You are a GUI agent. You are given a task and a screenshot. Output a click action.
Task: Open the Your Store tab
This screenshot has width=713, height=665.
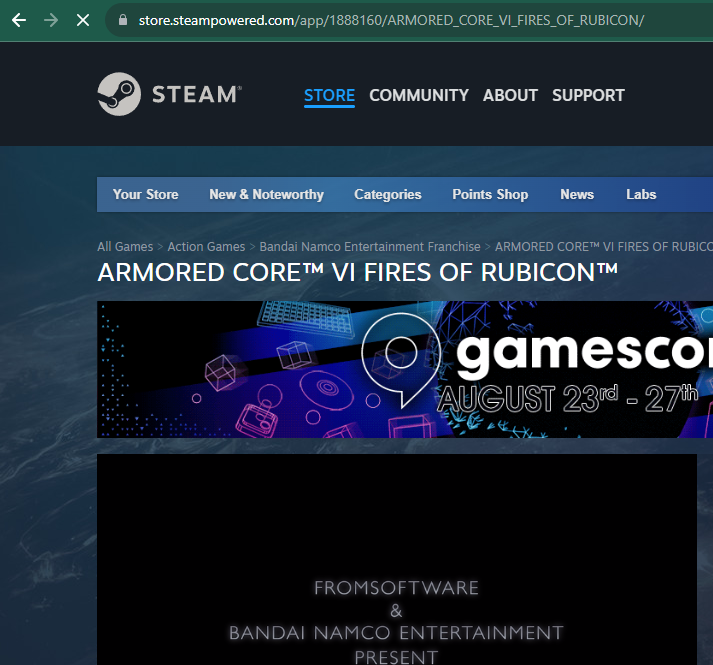click(x=146, y=194)
